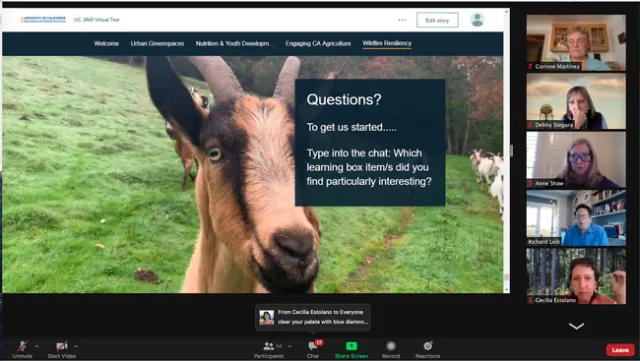Viewport: 640px width, 361px height.
Task: Click the 'To get us started.....' text
Action: pyautogui.click(x=351, y=127)
